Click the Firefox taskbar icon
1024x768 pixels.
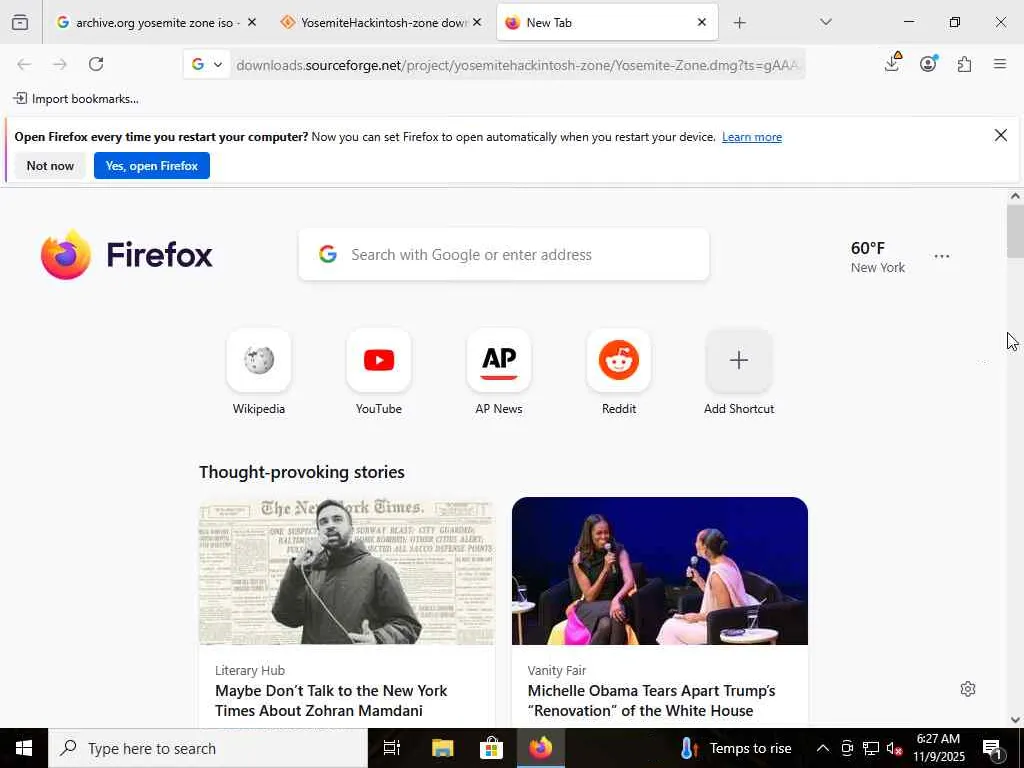tap(541, 748)
